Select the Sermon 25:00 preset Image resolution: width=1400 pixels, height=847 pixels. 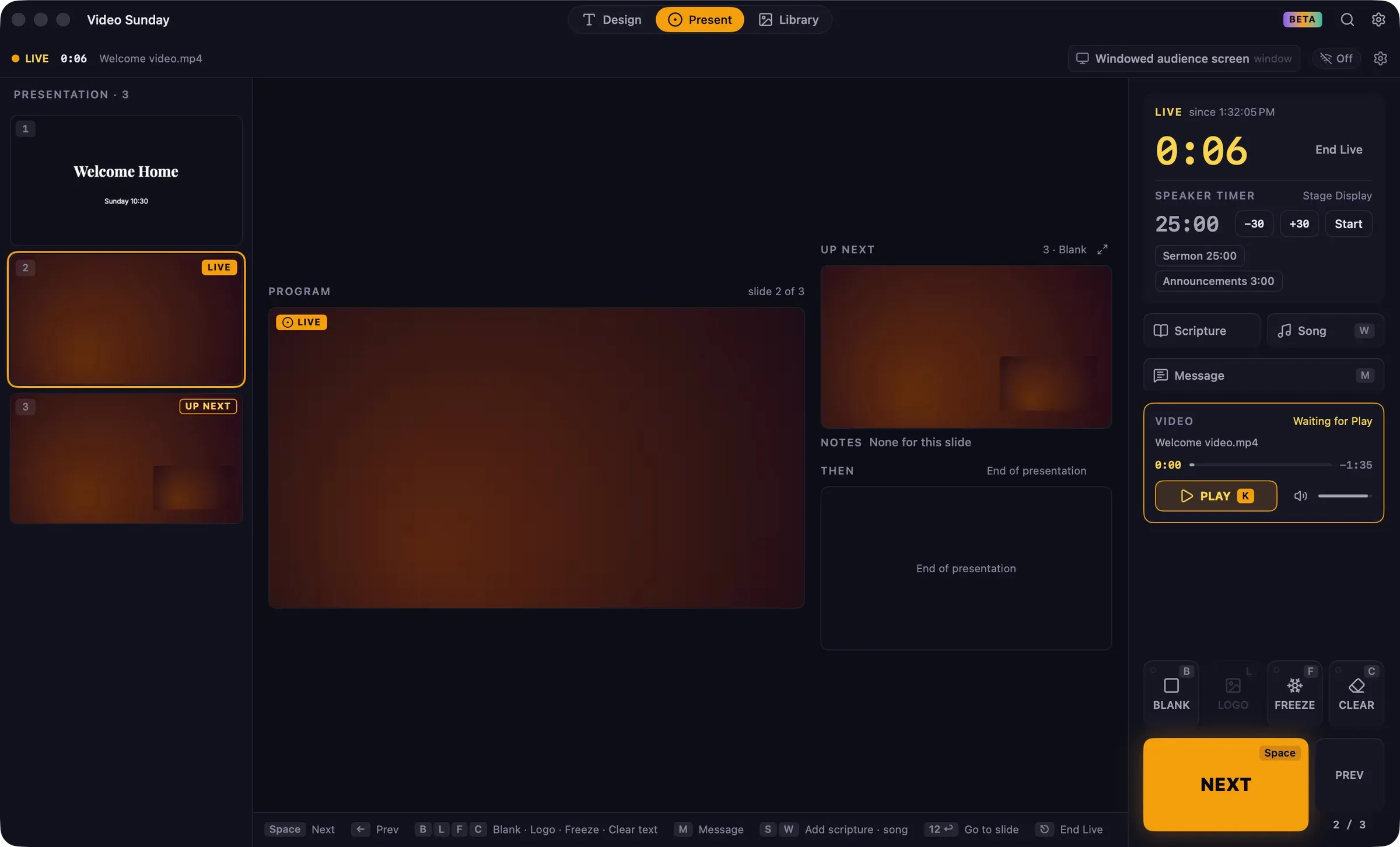pyautogui.click(x=1199, y=256)
